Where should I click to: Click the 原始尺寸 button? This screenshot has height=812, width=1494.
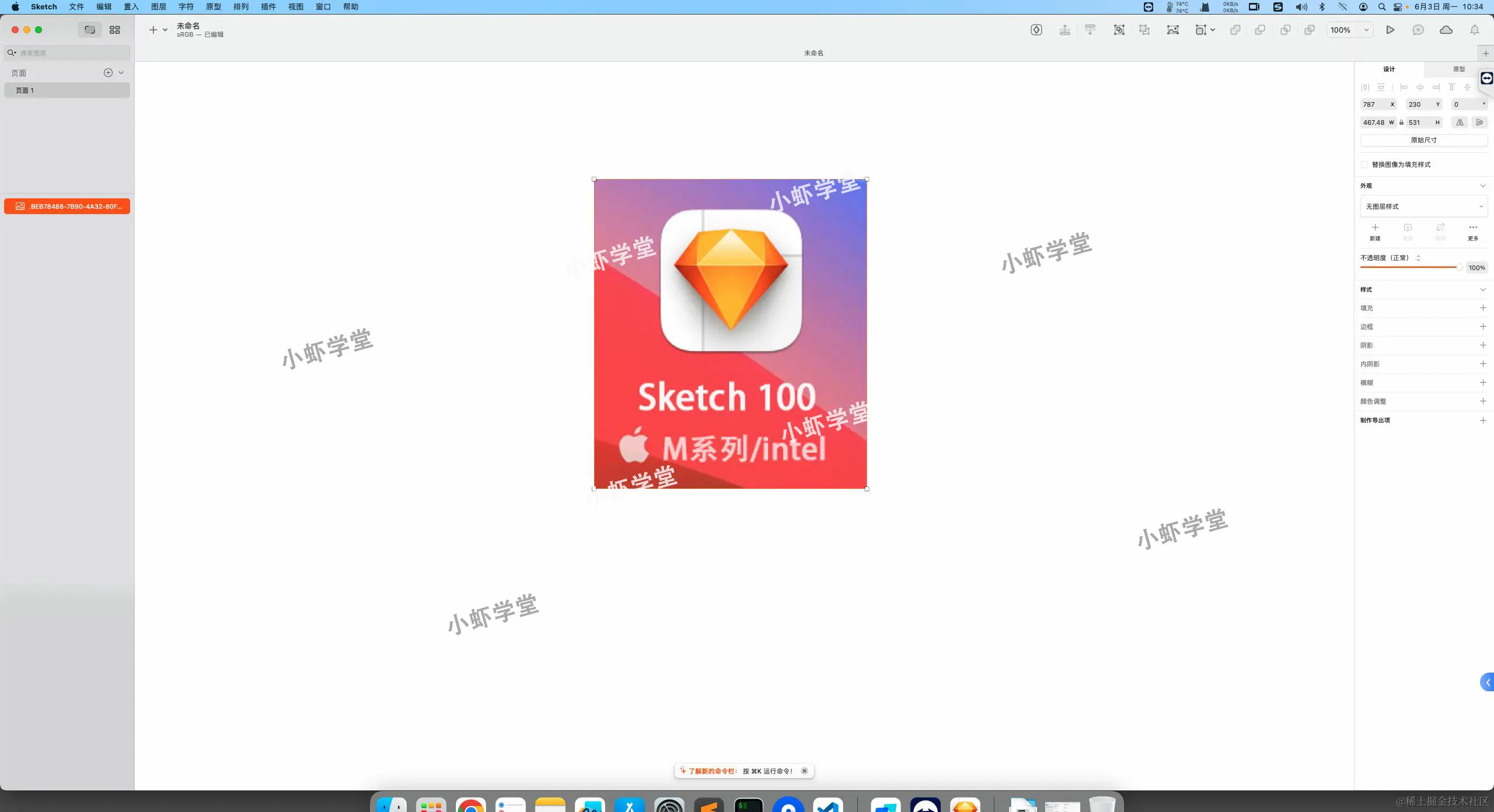(x=1424, y=140)
